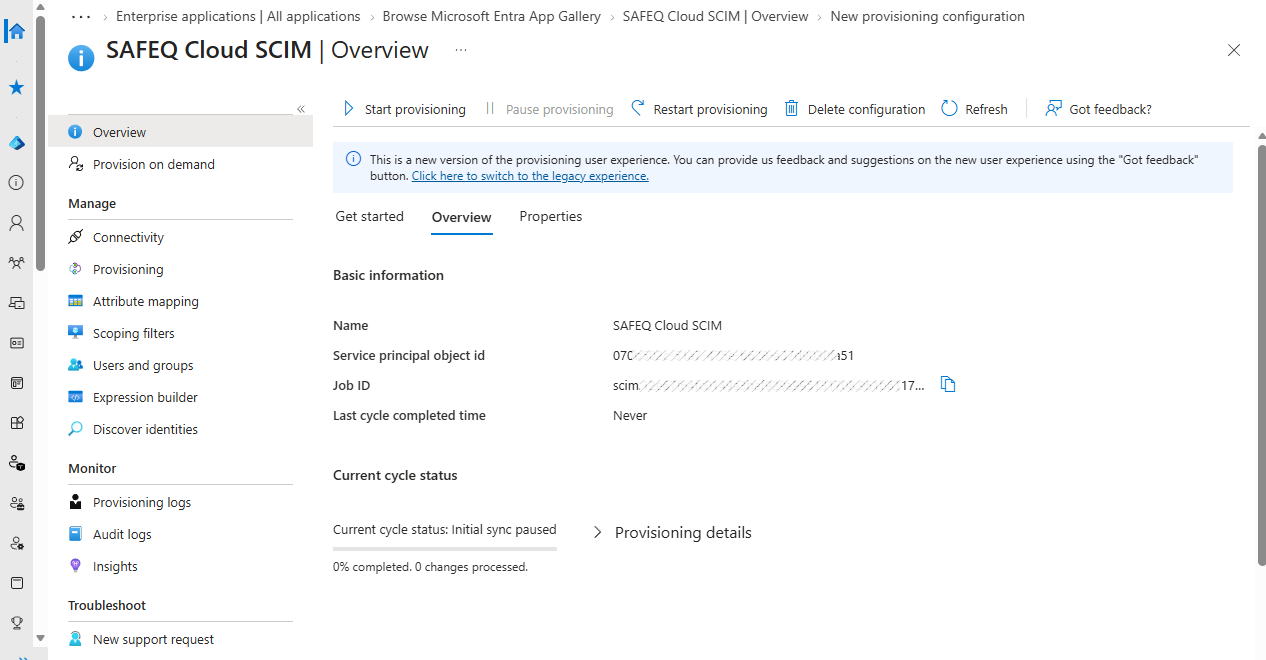Click the Users and groups people icon
Screen dimensions: 1266x660
[76, 365]
